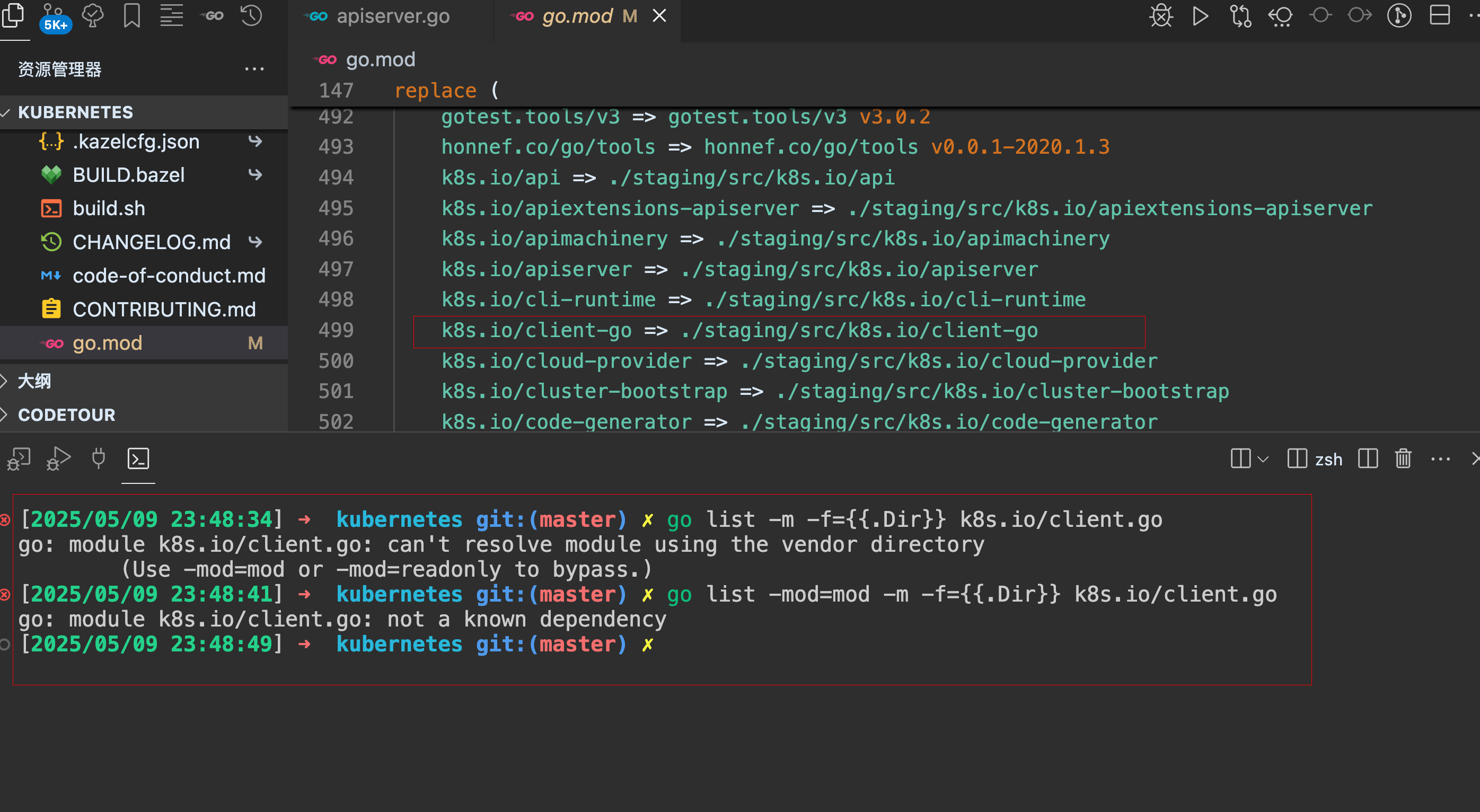Expand the 大纲 outline section
1480x812 pixels.
pyautogui.click(x=144, y=381)
